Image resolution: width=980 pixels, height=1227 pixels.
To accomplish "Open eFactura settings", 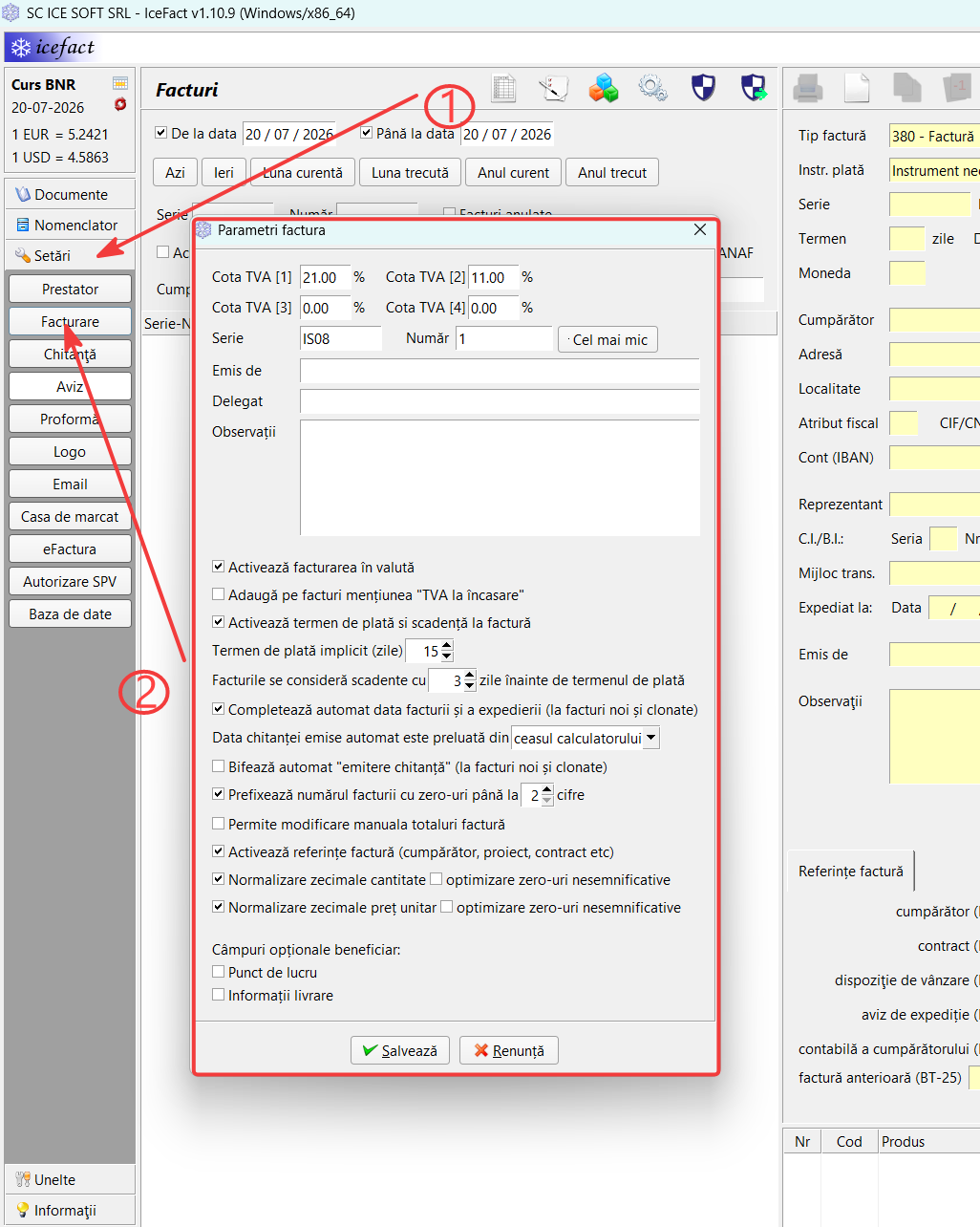I will 70,549.
